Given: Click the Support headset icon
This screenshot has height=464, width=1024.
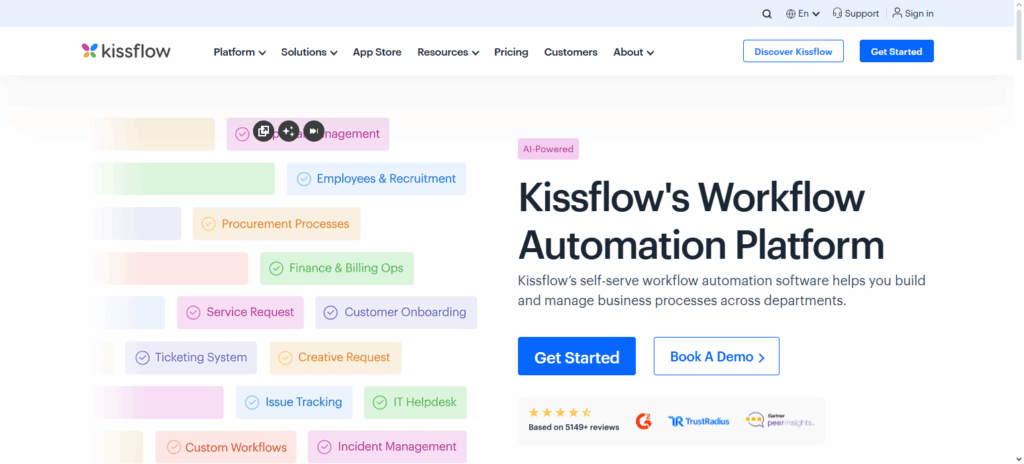Looking at the screenshot, I should (x=837, y=13).
